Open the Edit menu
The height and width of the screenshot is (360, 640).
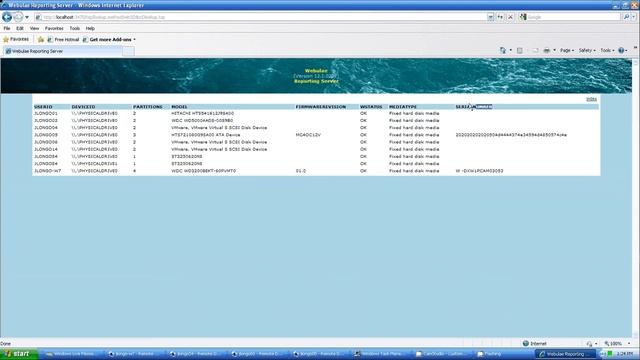(x=20, y=29)
